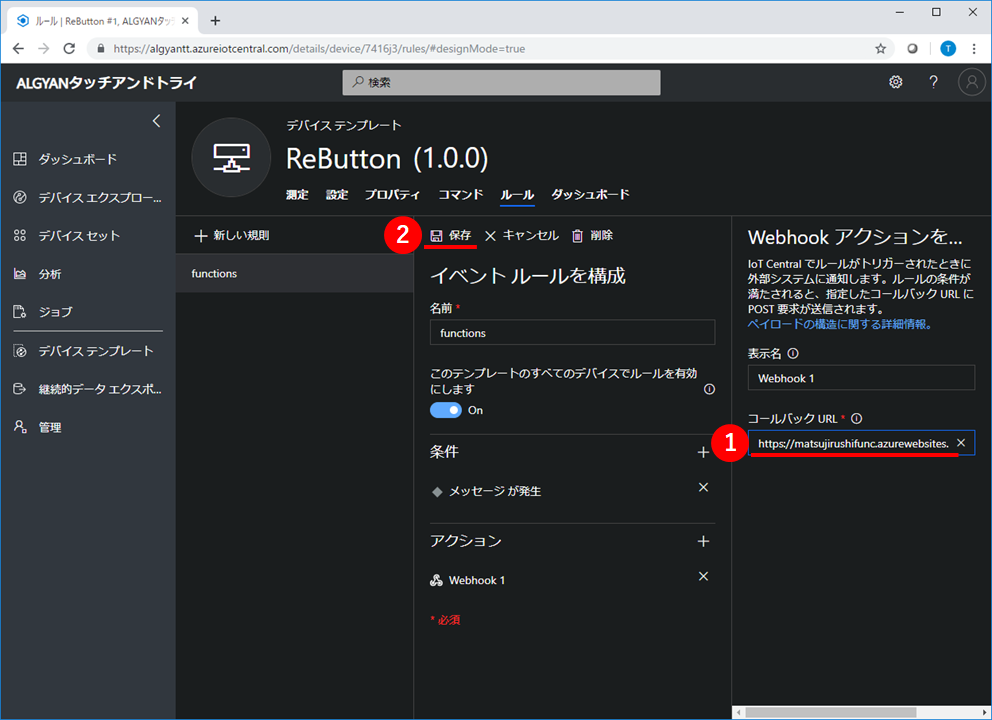The image size is (992, 720).
Task: Open the help question mark icon
Action: (933, 82)
